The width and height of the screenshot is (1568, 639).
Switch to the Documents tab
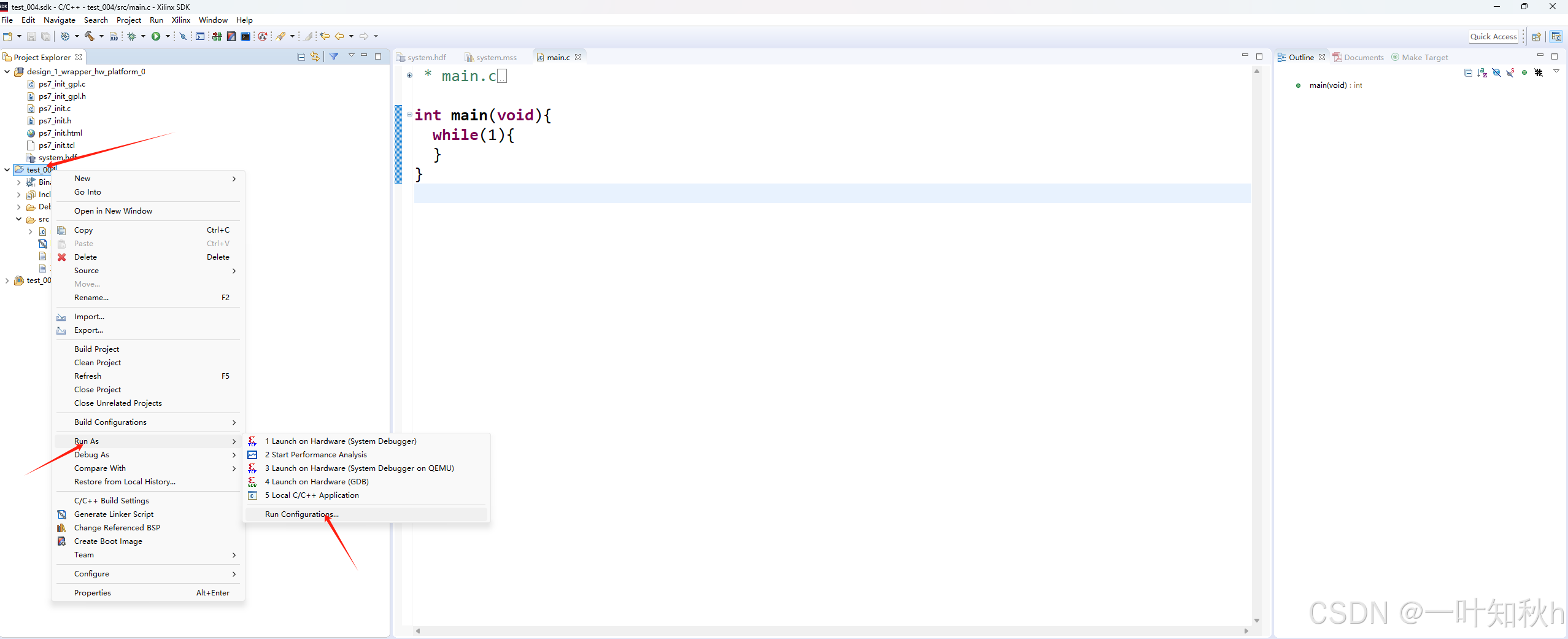[1358, 57]
